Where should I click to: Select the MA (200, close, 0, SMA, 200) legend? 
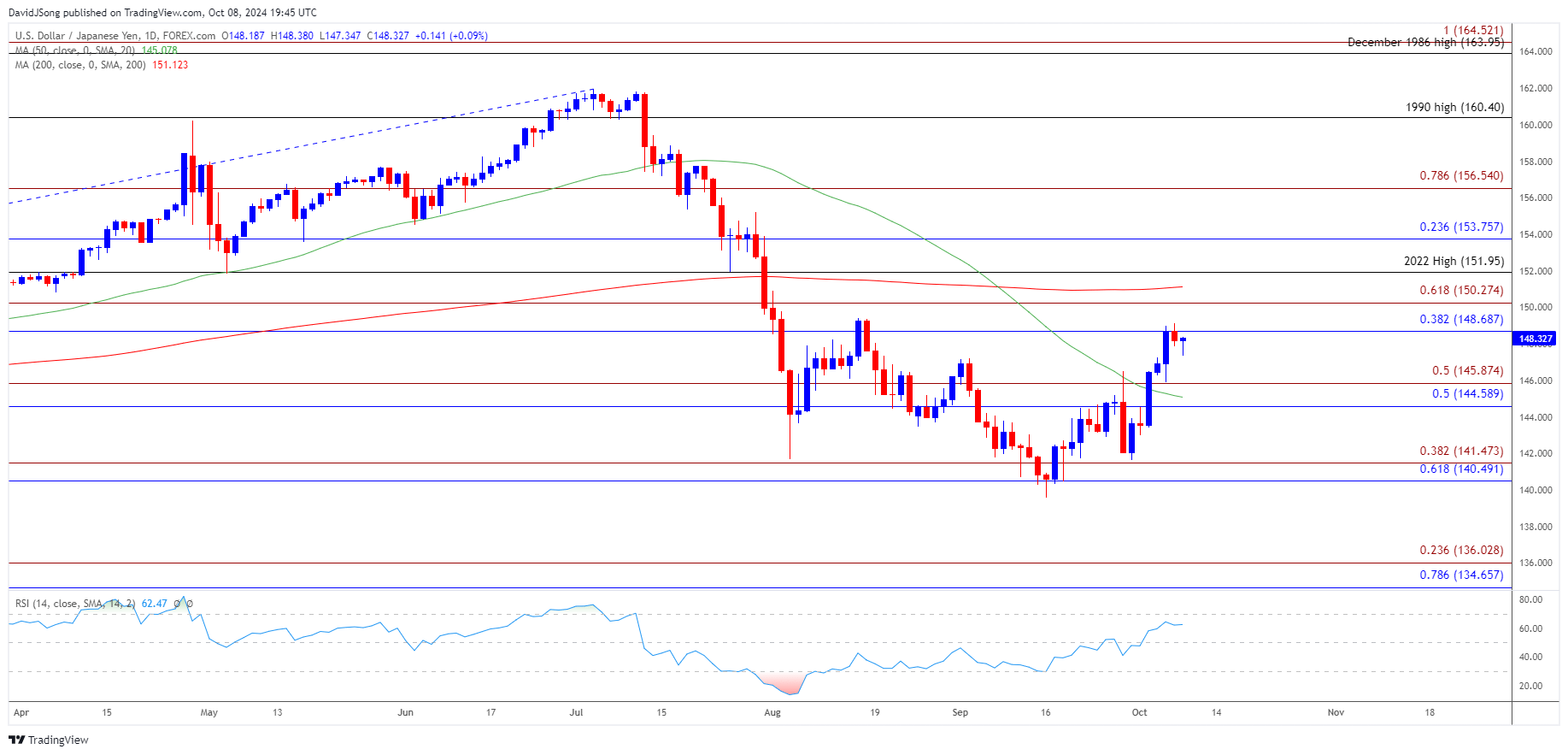81,65
